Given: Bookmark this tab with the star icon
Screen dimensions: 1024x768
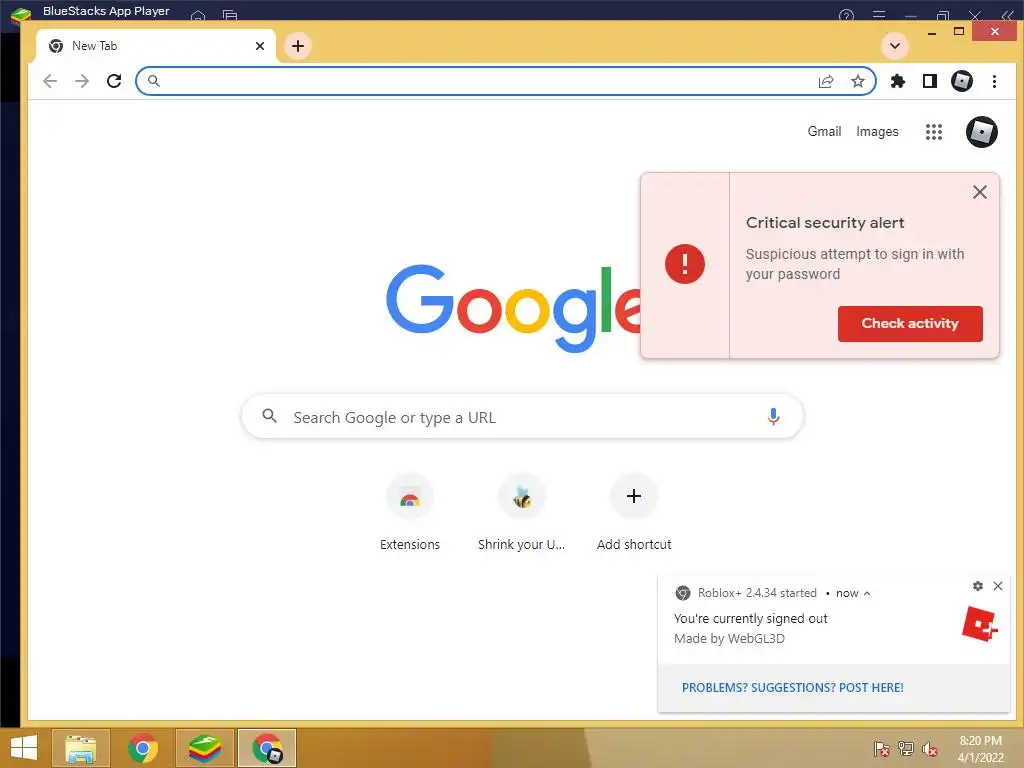Looking at the screenshot, I should click(x=857, y=81).
